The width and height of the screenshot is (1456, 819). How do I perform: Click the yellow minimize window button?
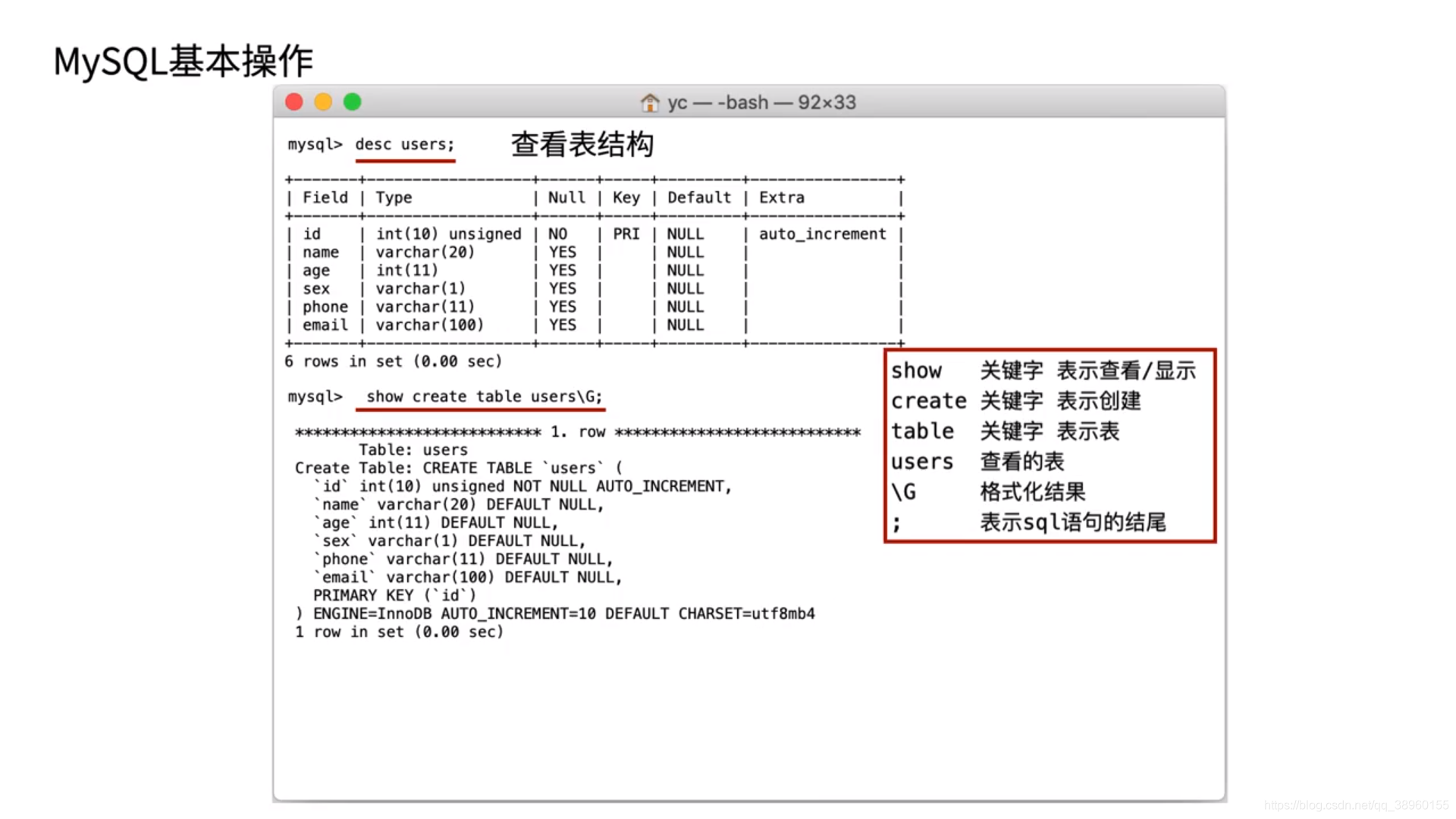click(323, 102)
